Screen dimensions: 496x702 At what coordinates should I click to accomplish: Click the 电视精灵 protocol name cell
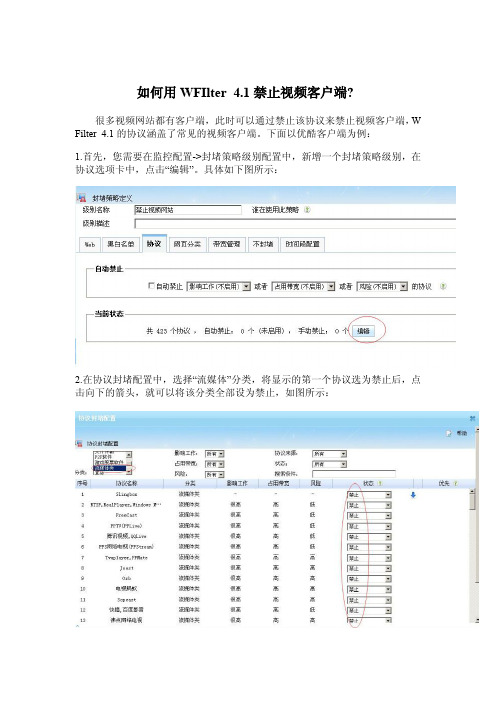[126, 589]
